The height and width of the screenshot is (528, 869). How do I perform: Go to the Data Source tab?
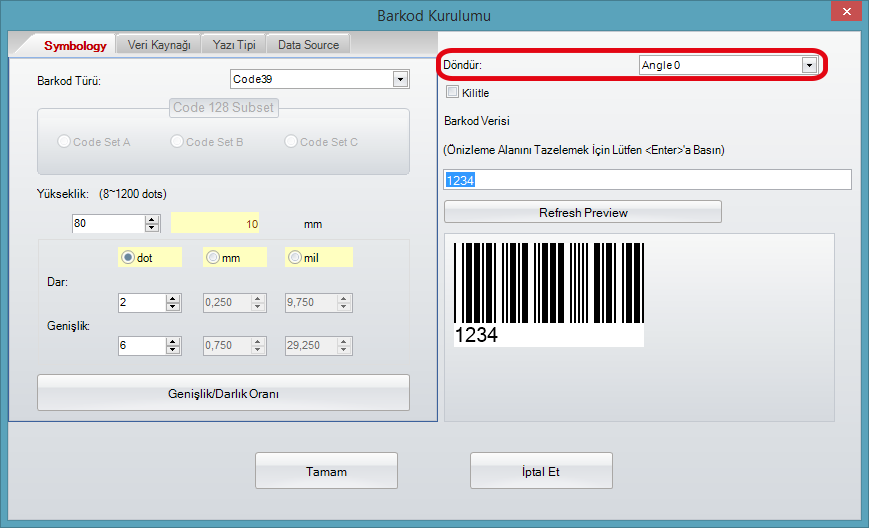click(x=308, y=45)
